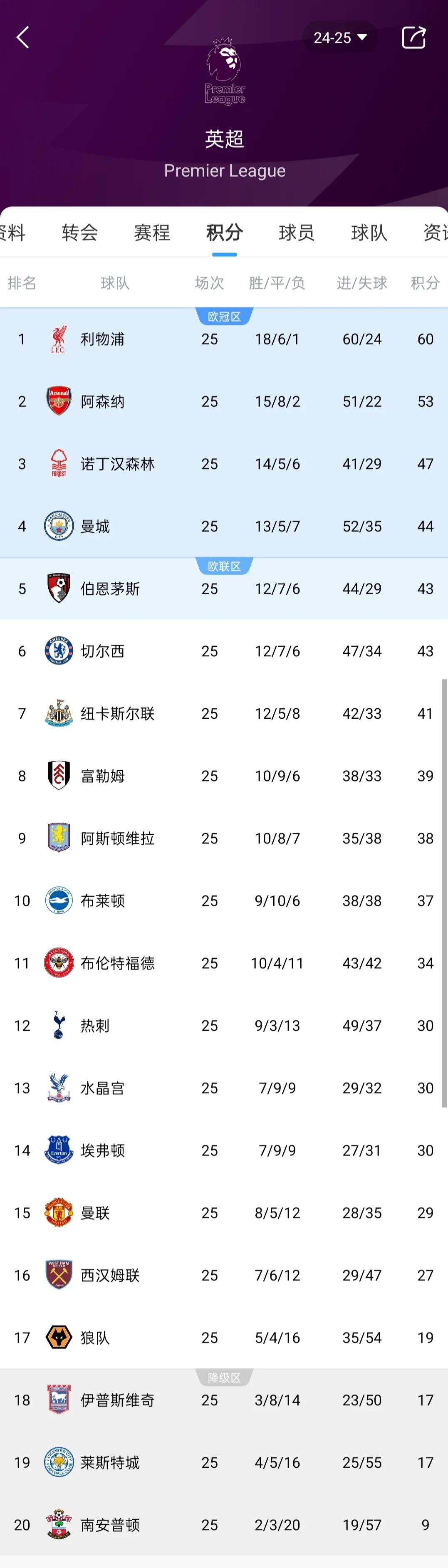Tap the Chelsea crest icon

[x=58, y=650]
